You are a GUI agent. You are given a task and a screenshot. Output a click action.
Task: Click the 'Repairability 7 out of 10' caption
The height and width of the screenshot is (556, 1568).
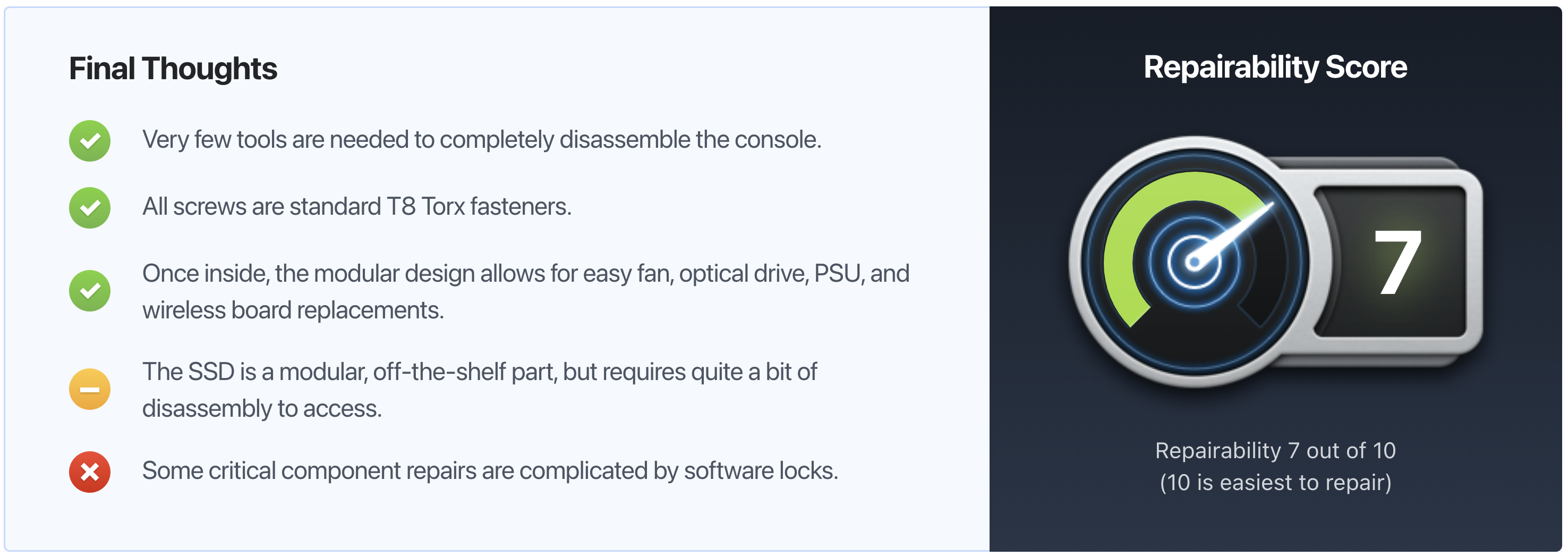click(x=1275, y=451)
